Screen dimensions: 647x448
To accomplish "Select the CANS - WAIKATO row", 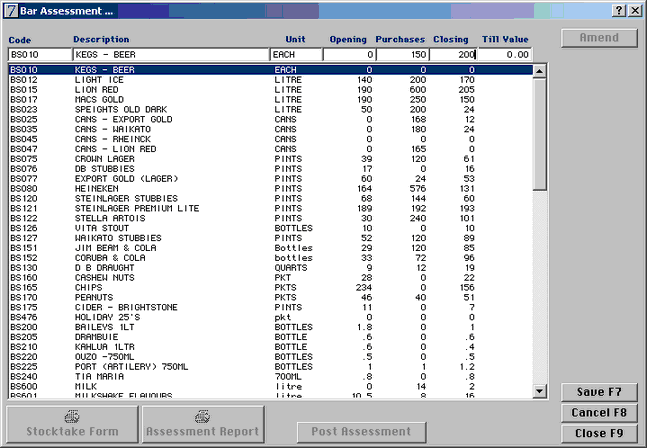I will [271, 129].
